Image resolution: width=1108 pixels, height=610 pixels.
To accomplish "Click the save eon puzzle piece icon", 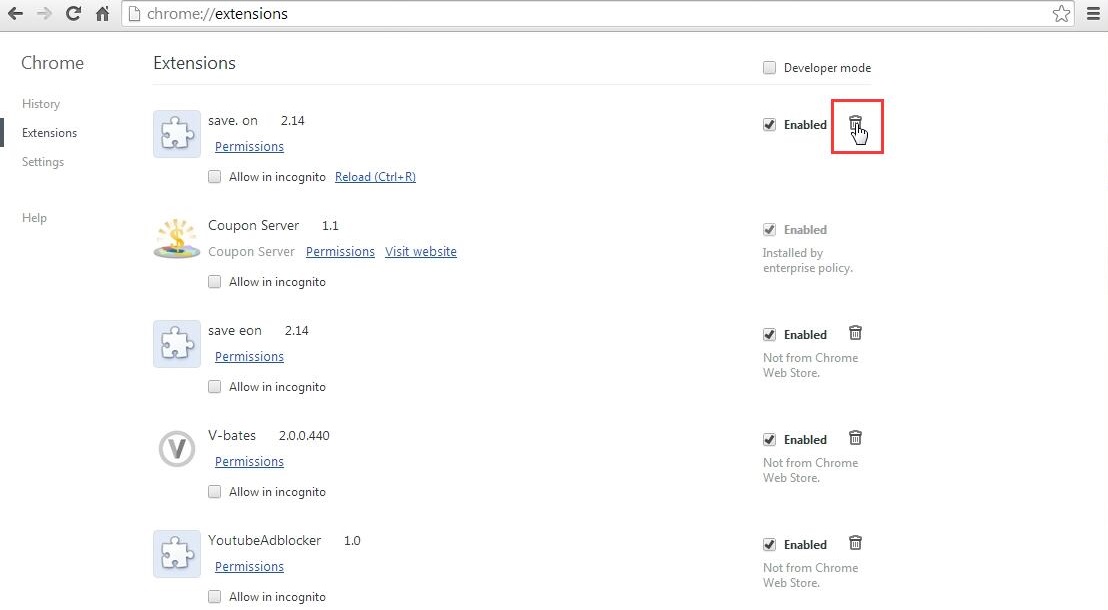I will pyautogui.click(x=177, y=344).
